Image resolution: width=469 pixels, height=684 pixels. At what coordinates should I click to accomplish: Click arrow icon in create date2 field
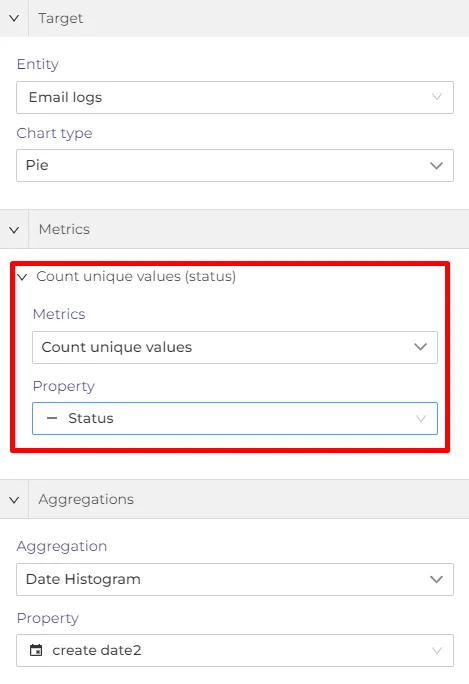436,650
